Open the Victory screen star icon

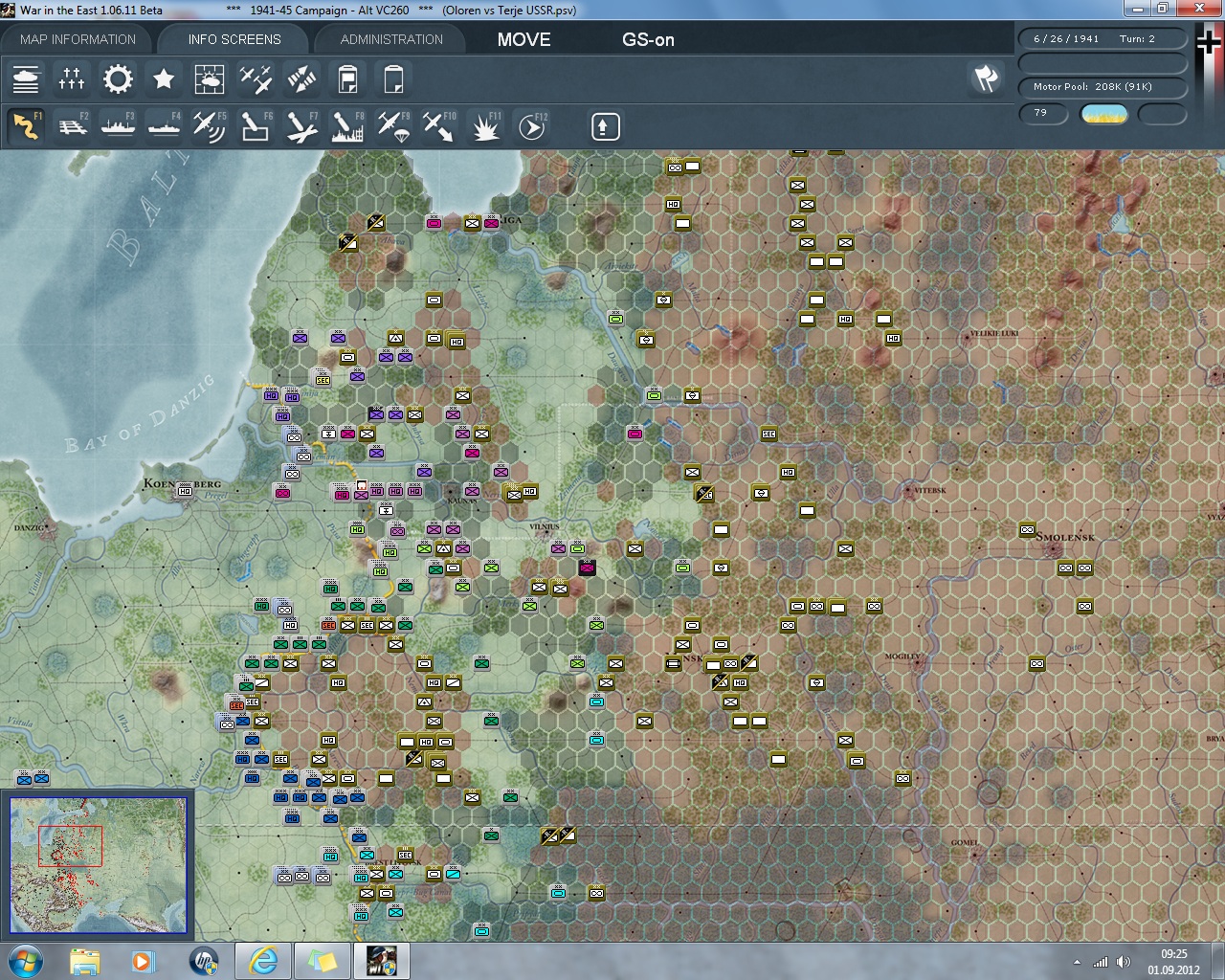[x=164, y=78]
